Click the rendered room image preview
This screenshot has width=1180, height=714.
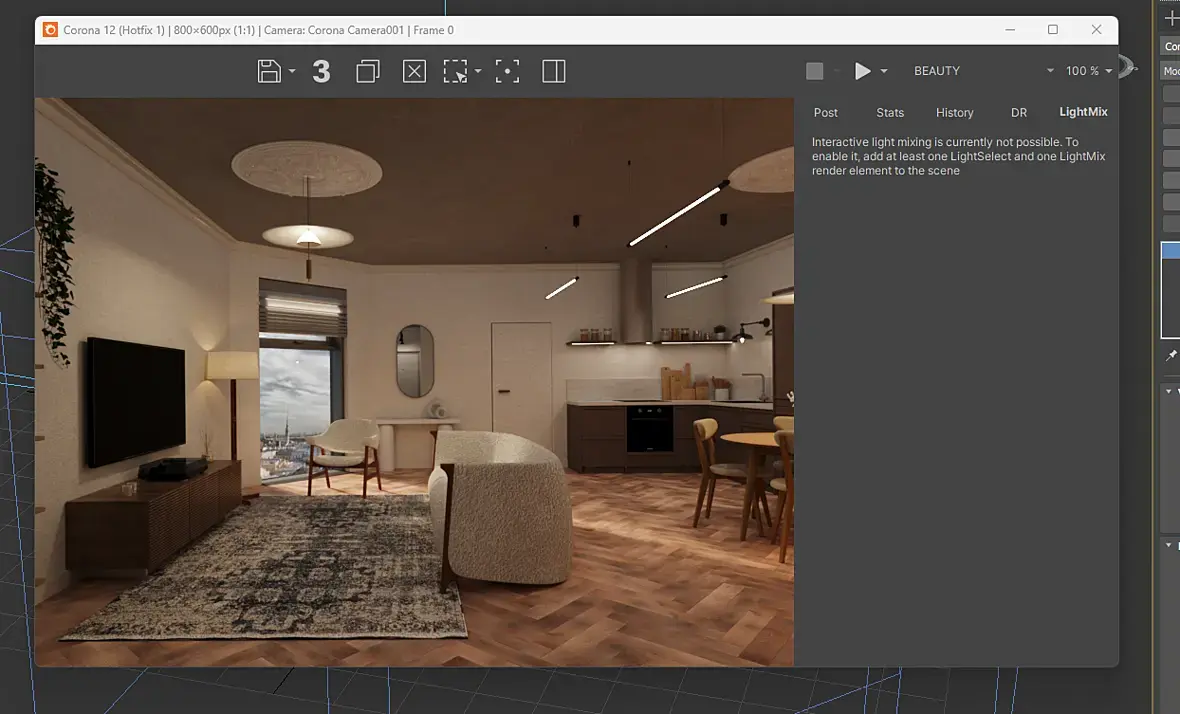[x=414, y=380]
